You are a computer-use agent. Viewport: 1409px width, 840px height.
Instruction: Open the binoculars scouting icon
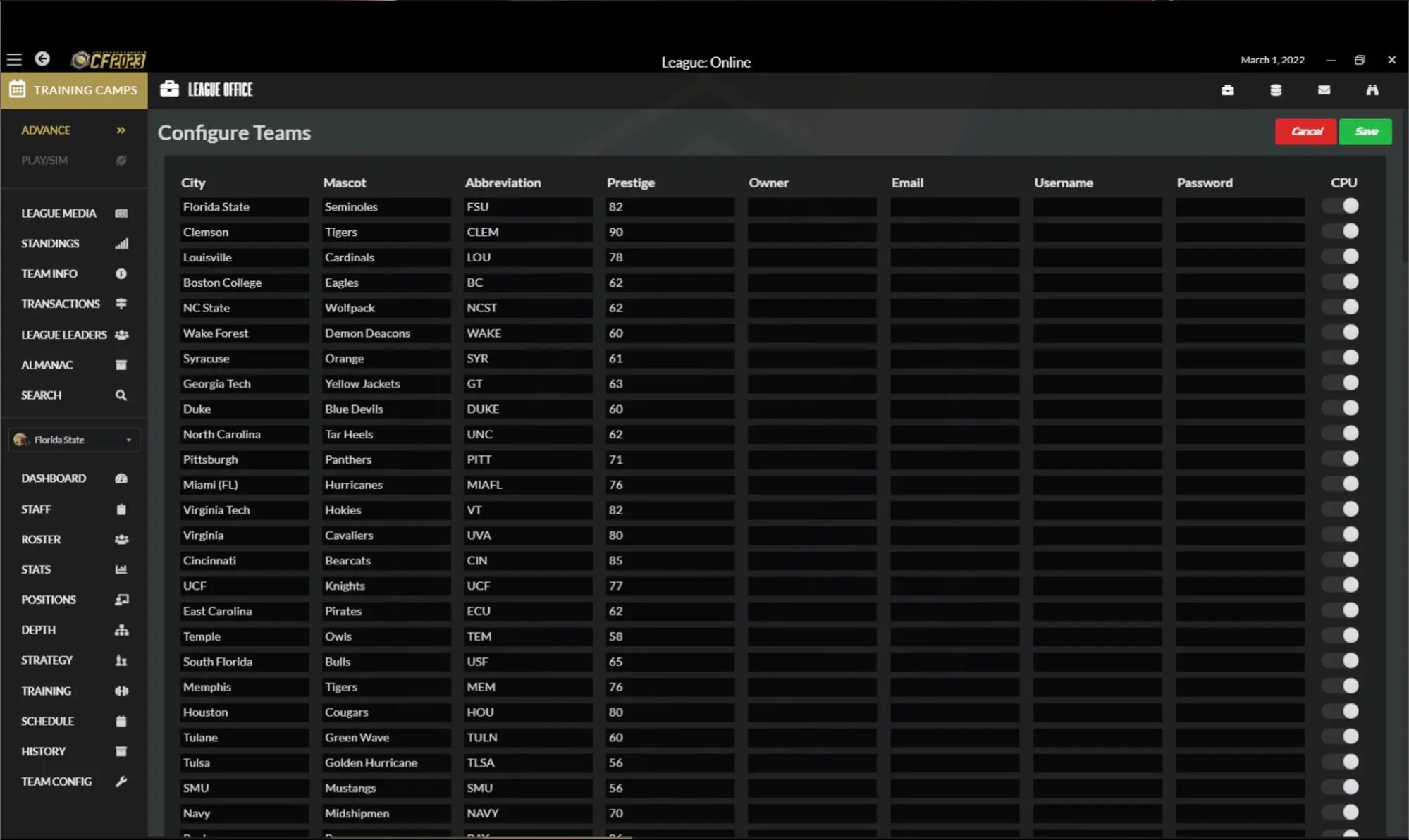[x=1372, y=90]
